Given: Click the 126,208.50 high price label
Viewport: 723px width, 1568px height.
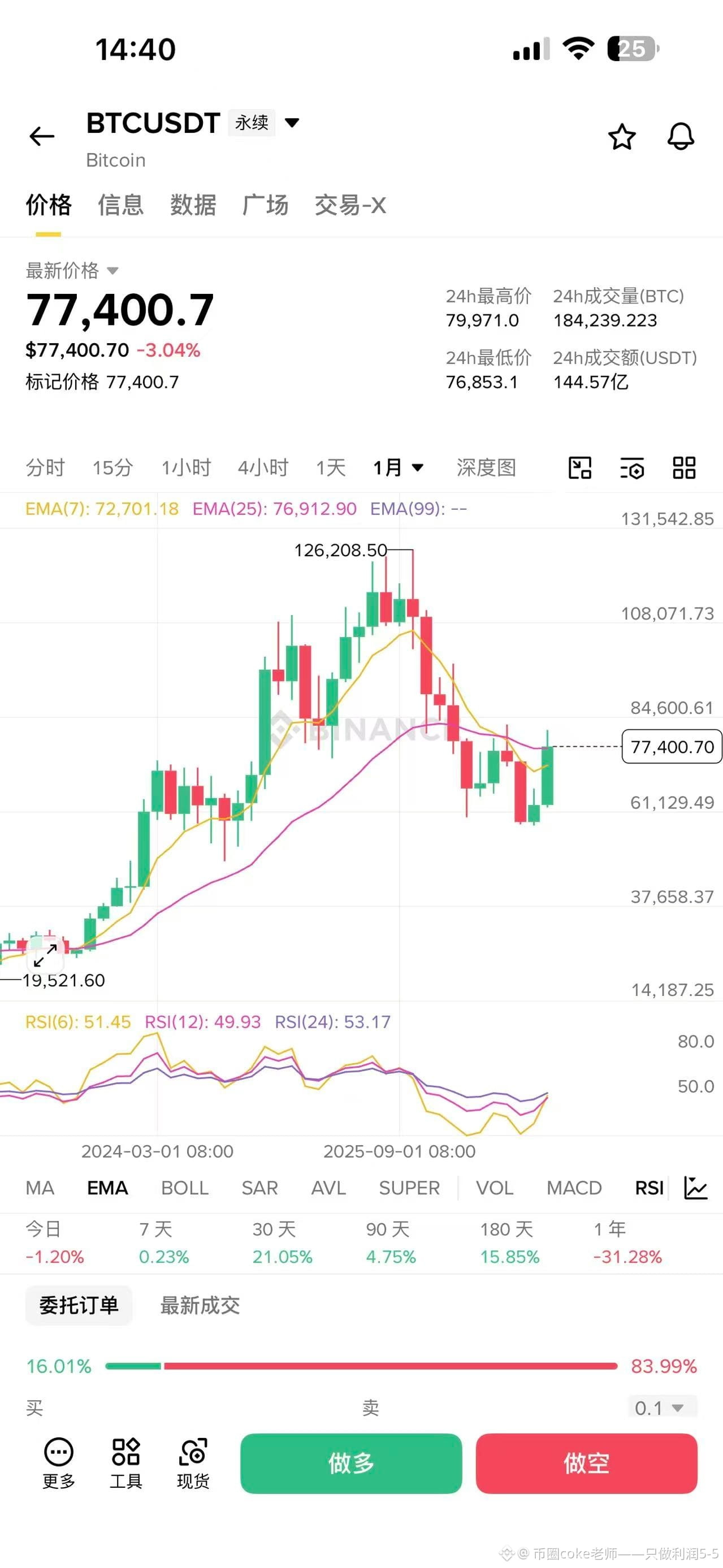Looking at the screenshot, I should tap(340, 550).
